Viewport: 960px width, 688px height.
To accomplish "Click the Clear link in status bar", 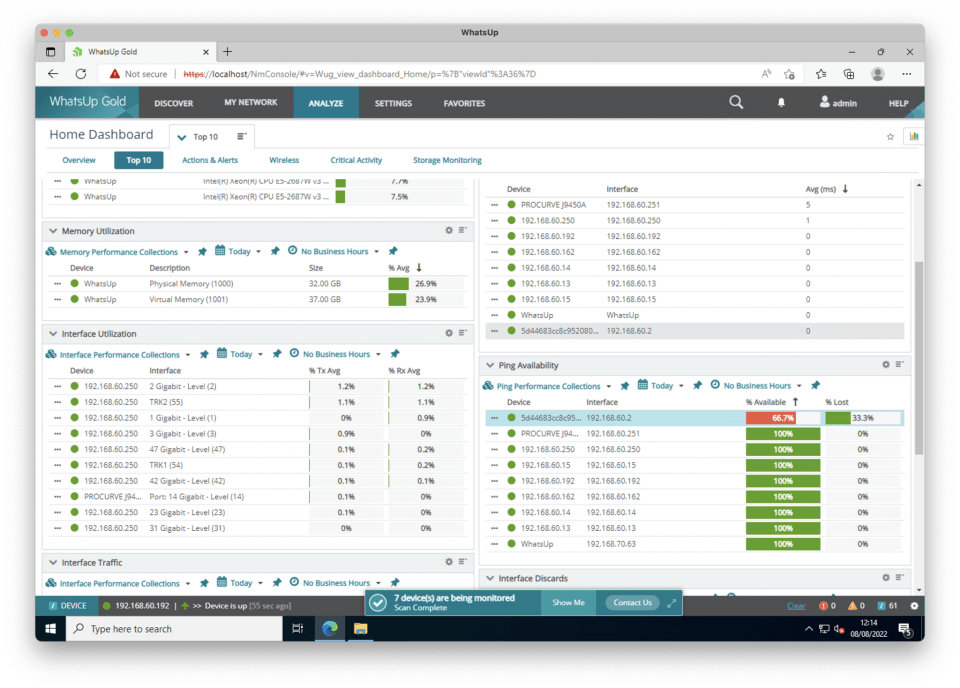I will pos(796,606).
